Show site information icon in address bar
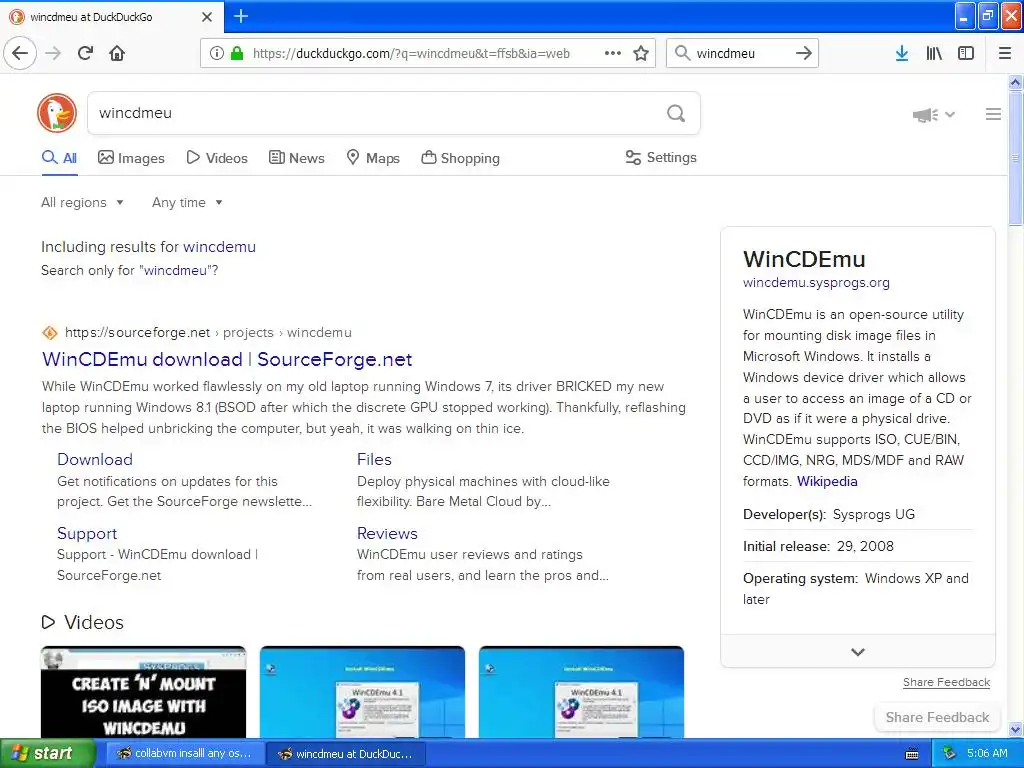 tap(217, 53)
